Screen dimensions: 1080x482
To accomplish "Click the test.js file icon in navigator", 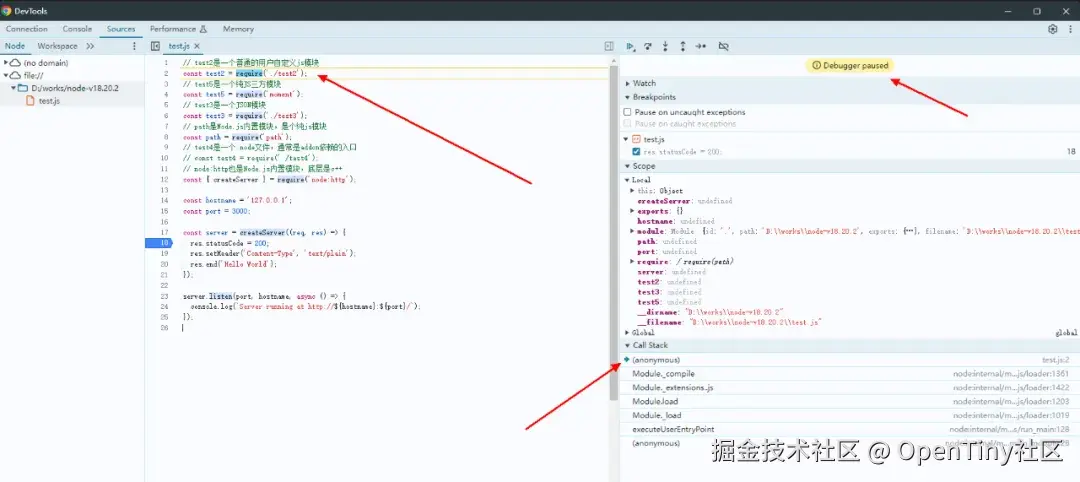I will (x=30, y=101).
